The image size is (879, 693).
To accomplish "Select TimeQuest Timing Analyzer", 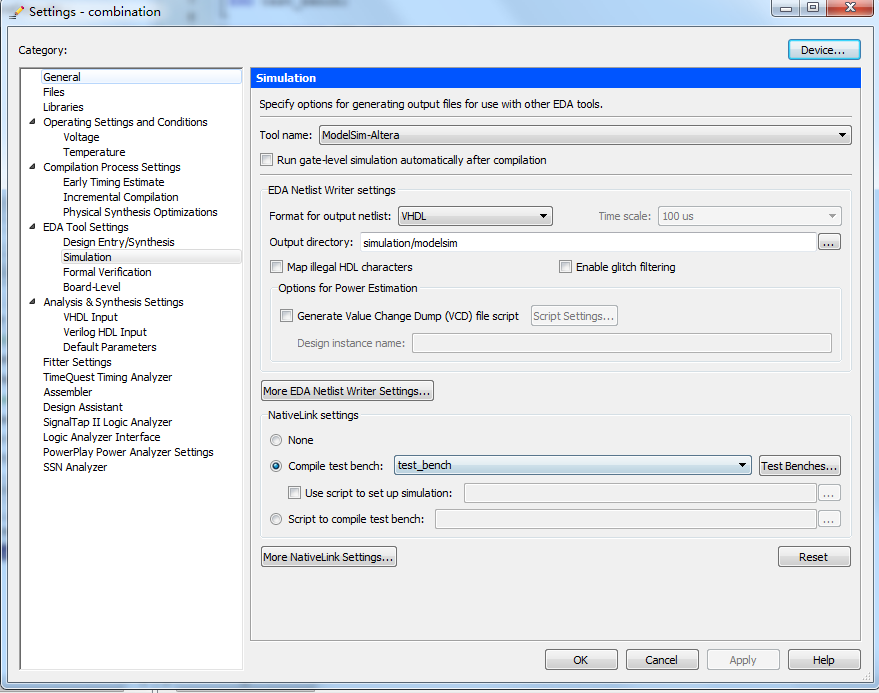I will pyautogui.click(x=108, y=377).
